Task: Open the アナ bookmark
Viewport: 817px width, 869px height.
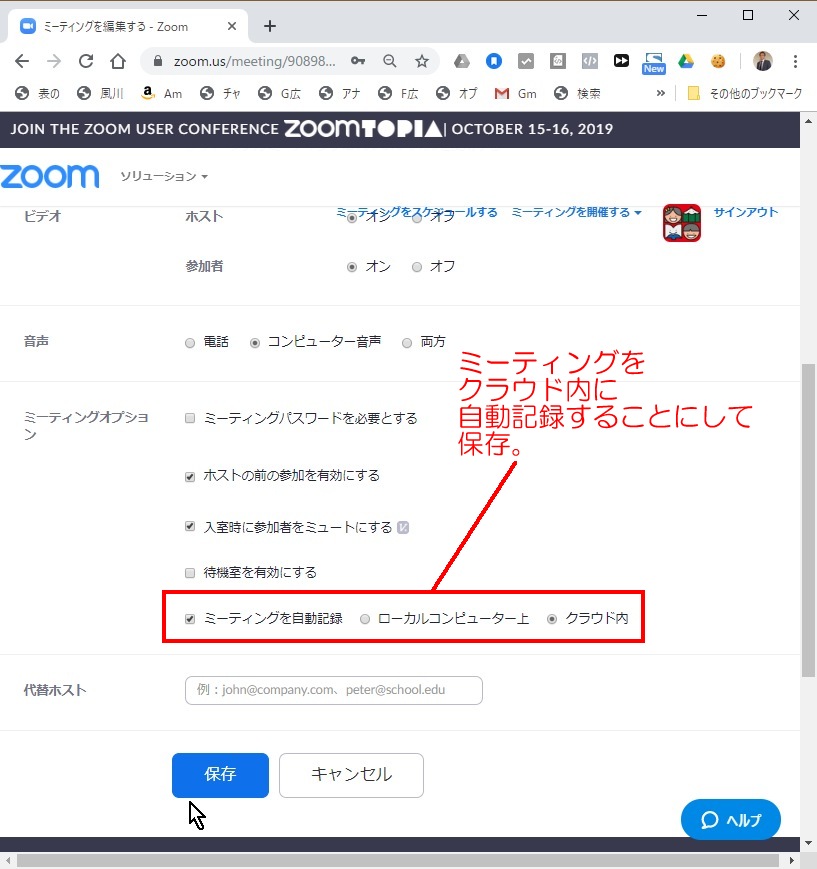Action: point(340,94)
